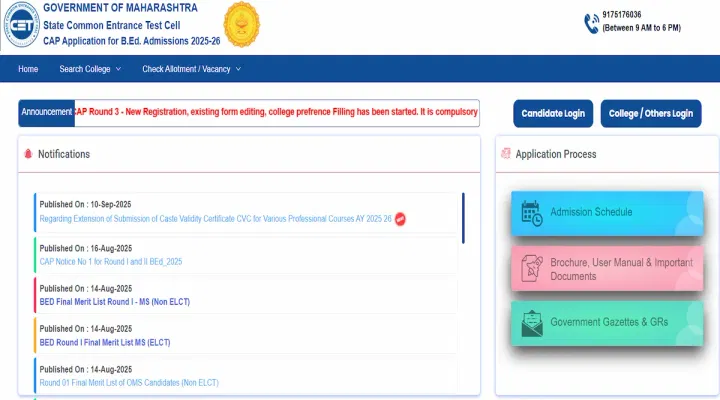Expand the Check Allotment / Vacancy menu

(x=191, y=69)
